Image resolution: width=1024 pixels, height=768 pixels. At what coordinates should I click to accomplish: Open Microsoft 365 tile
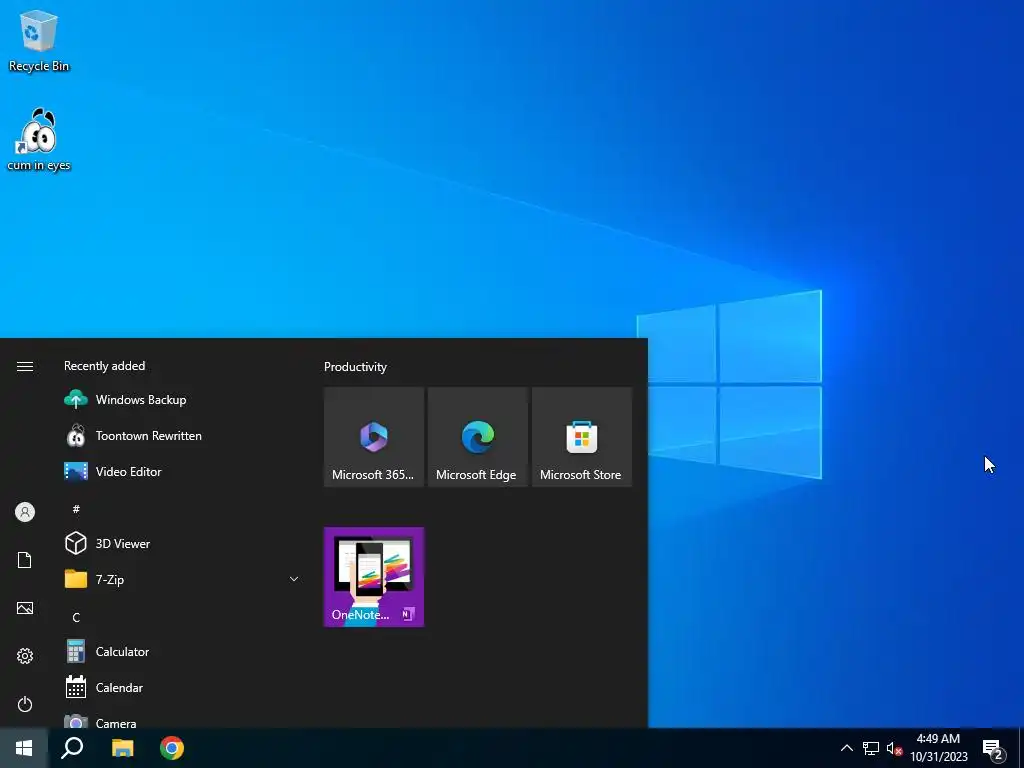[374, 437]
